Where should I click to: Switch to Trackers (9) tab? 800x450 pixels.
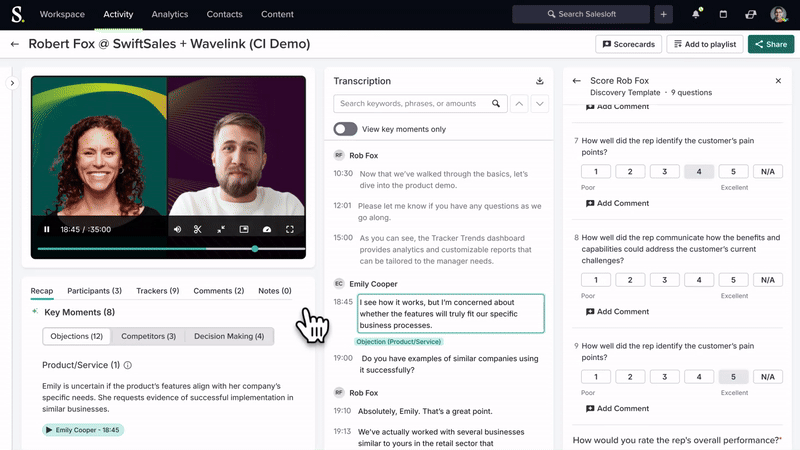(158, 291)
